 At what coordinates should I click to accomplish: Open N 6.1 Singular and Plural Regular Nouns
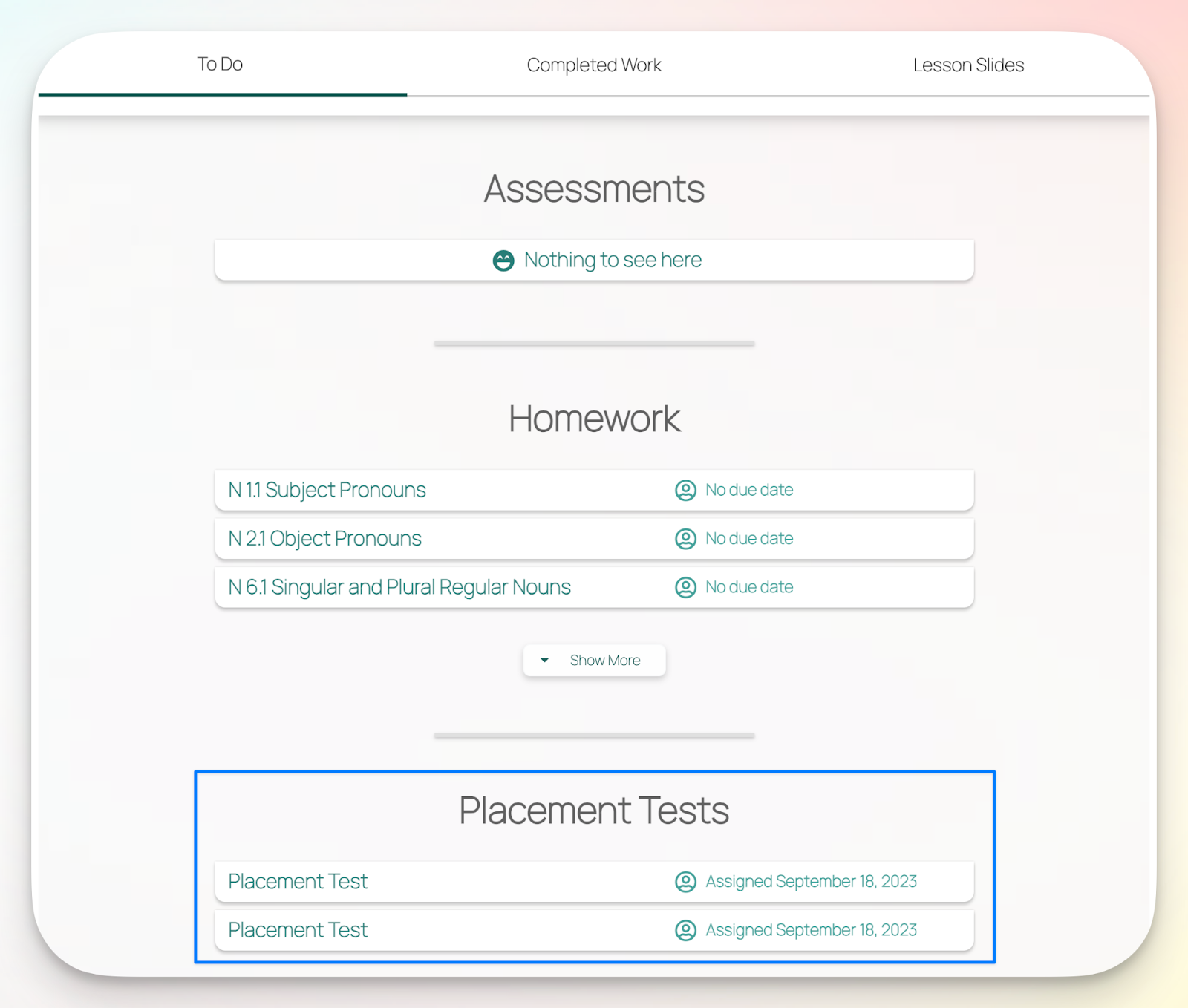[594, 587]
